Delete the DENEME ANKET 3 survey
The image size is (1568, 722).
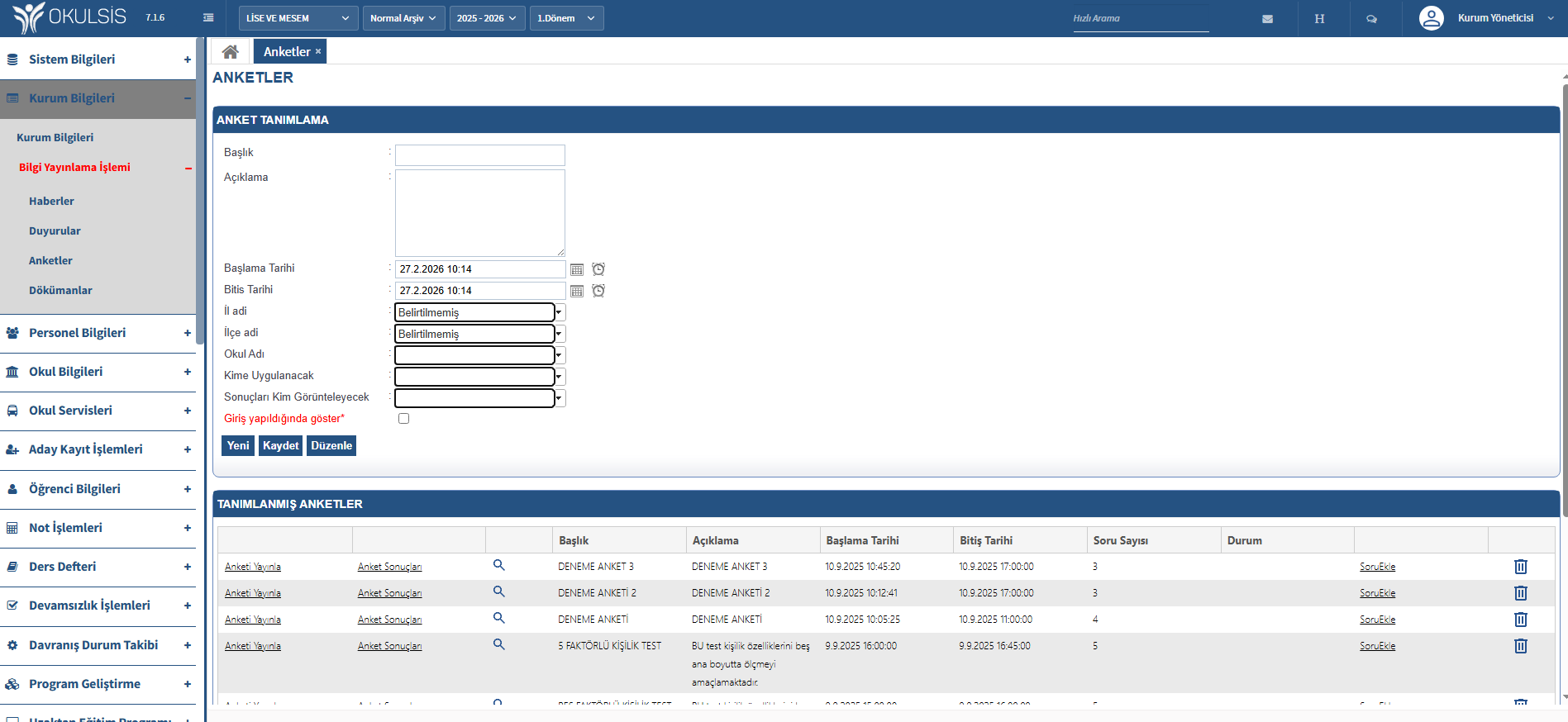[x=1520, y=567]
